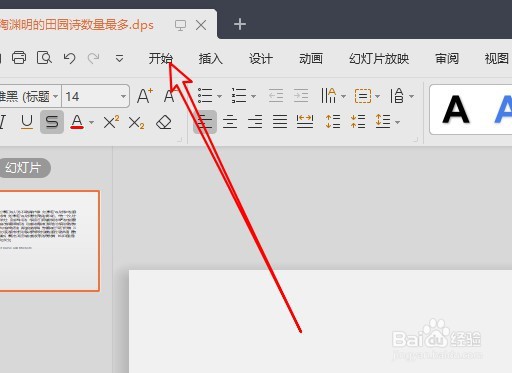Close the .dps document tab

201,25
